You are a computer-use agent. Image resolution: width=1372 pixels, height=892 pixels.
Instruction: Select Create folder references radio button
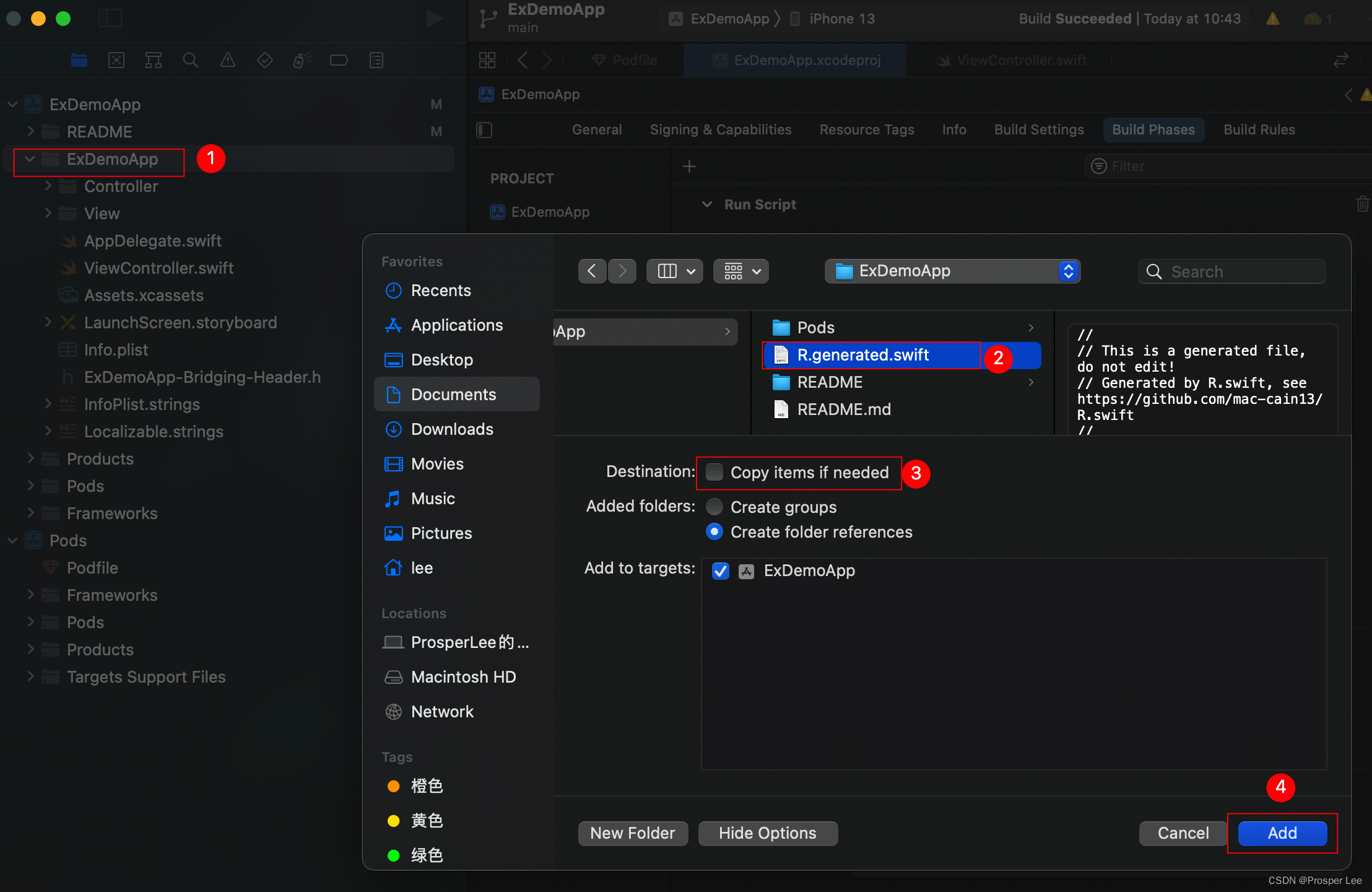pos(714,531)
